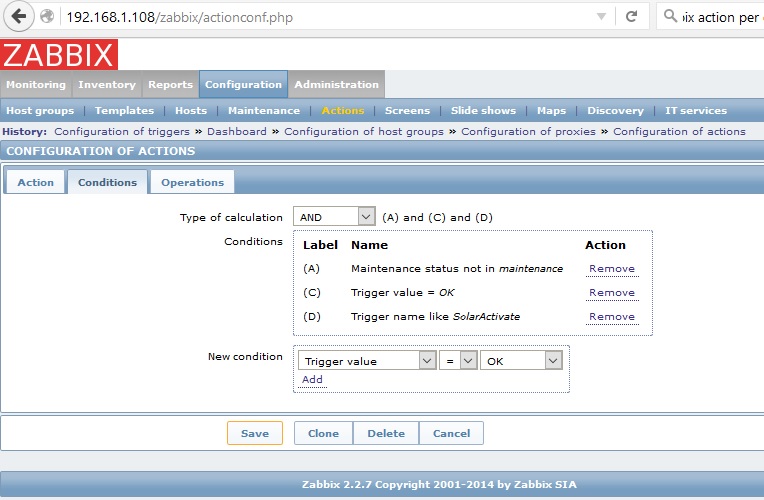Go to Screens submenu

(407, 111)
